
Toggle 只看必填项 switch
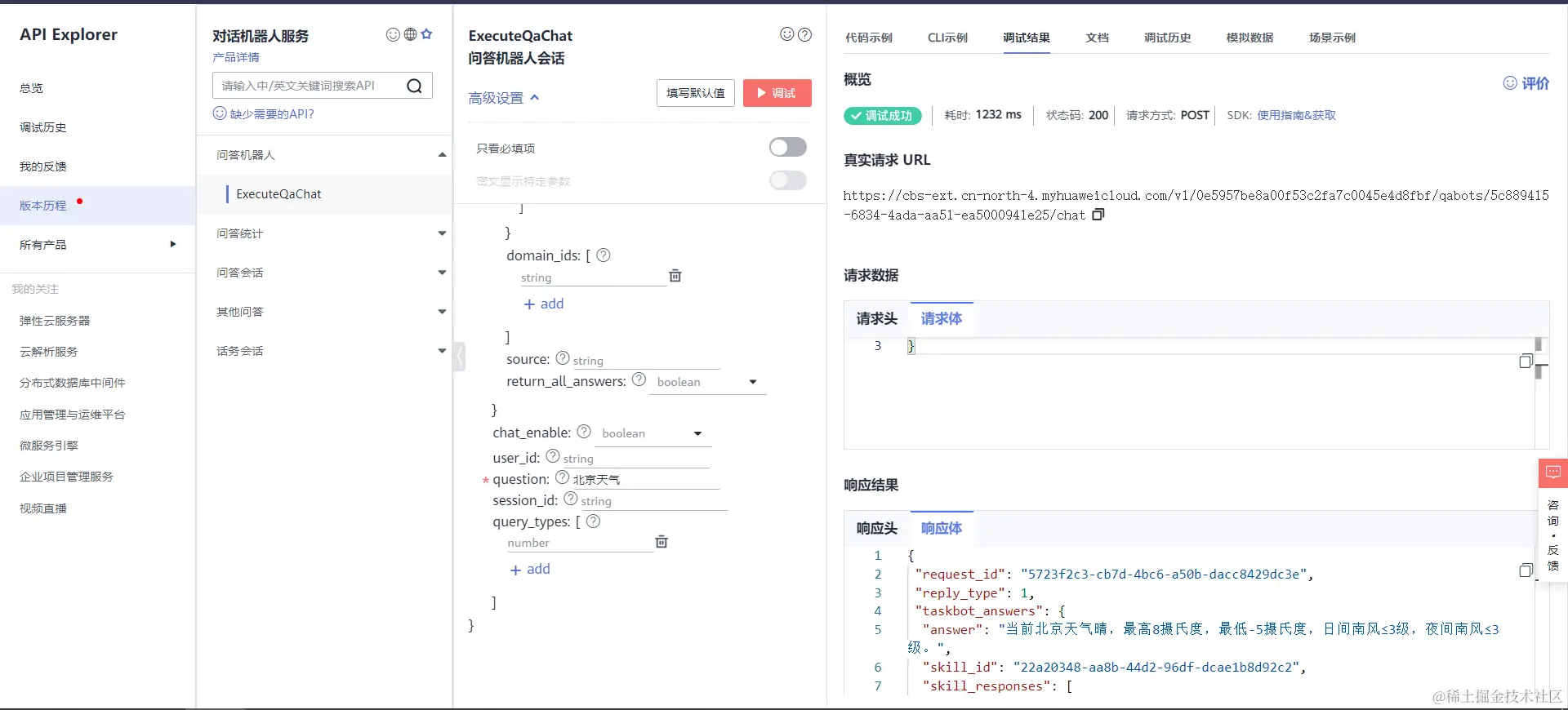pyautogui.click(x=788, y=147)
